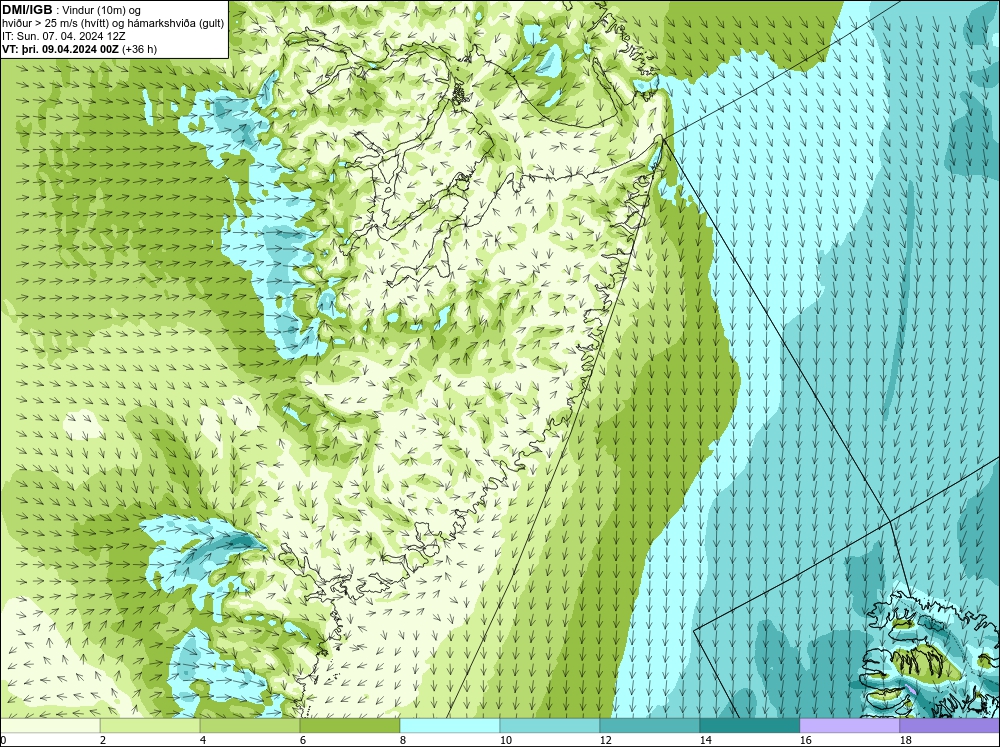Click the legend scale label '12'

pos(606,740)
